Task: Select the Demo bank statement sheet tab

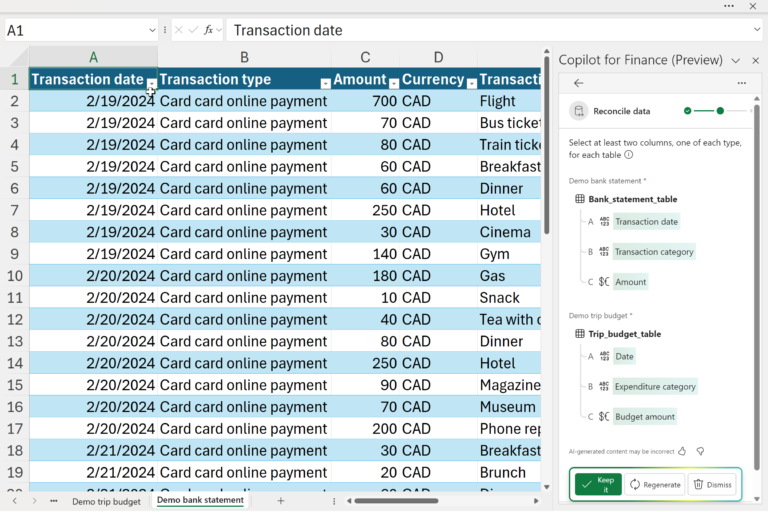Action: pos(200,500)
